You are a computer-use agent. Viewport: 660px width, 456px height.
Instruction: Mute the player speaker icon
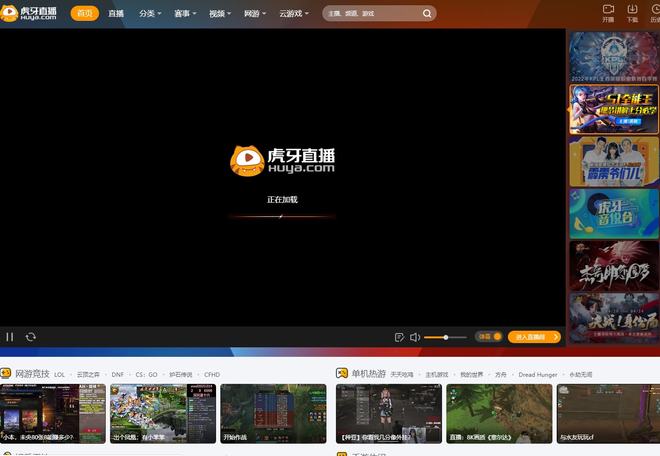coord(415,337)
